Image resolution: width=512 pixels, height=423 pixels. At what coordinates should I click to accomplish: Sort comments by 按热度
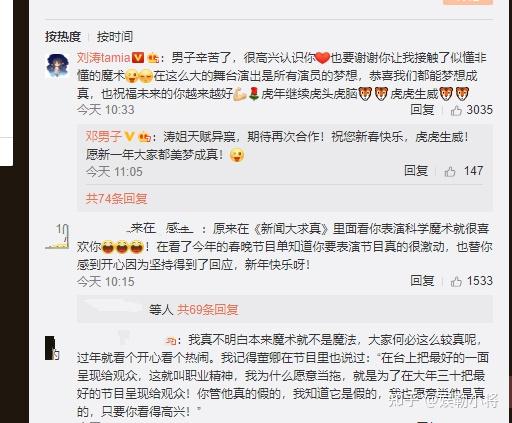click(x=63, y=36)
